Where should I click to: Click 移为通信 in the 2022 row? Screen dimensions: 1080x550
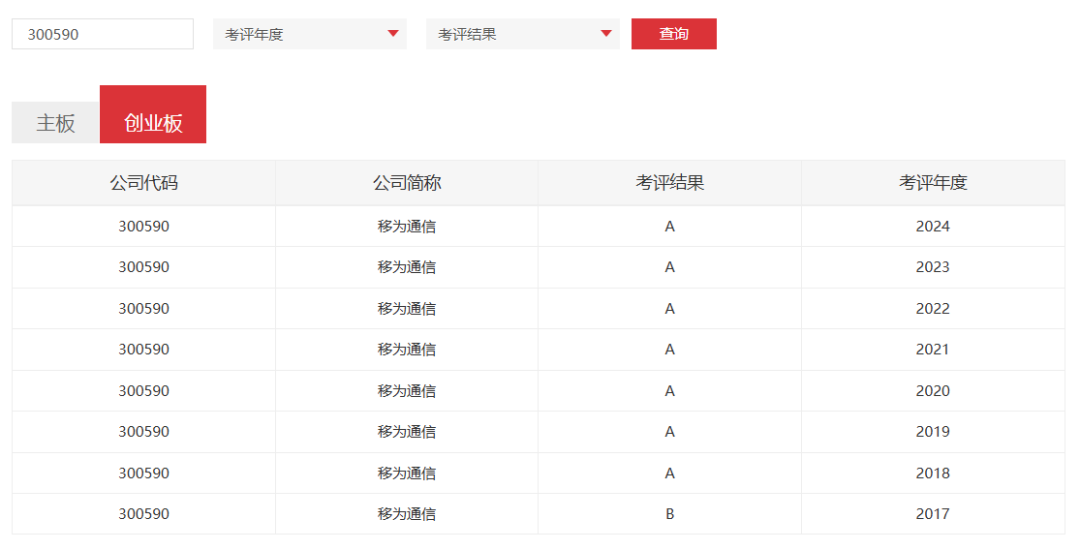coord(406,308)
